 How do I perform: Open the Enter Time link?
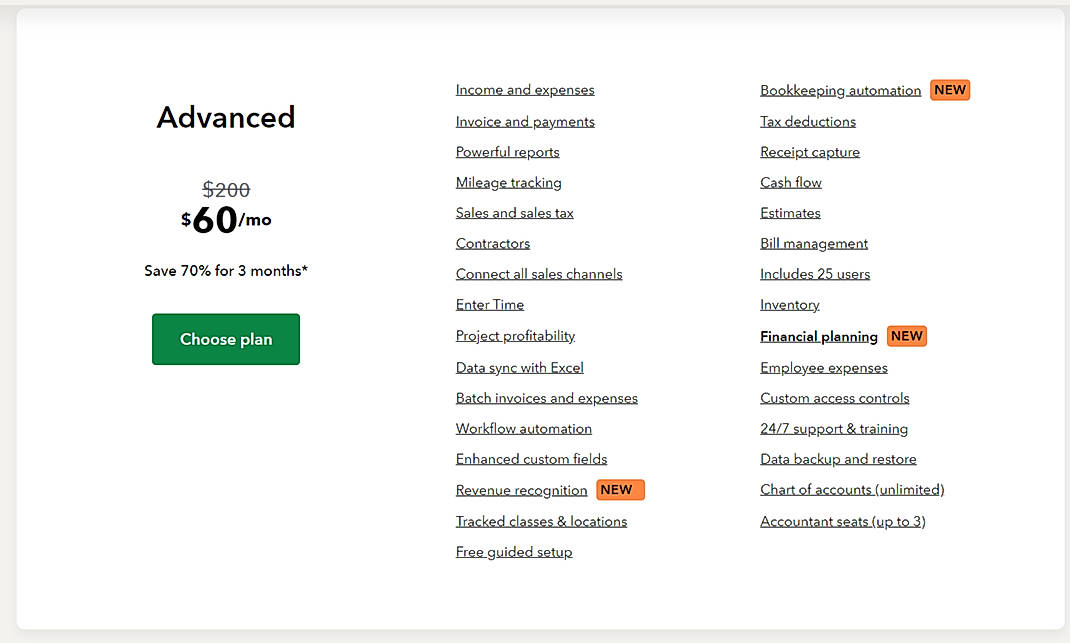[490, 304]
